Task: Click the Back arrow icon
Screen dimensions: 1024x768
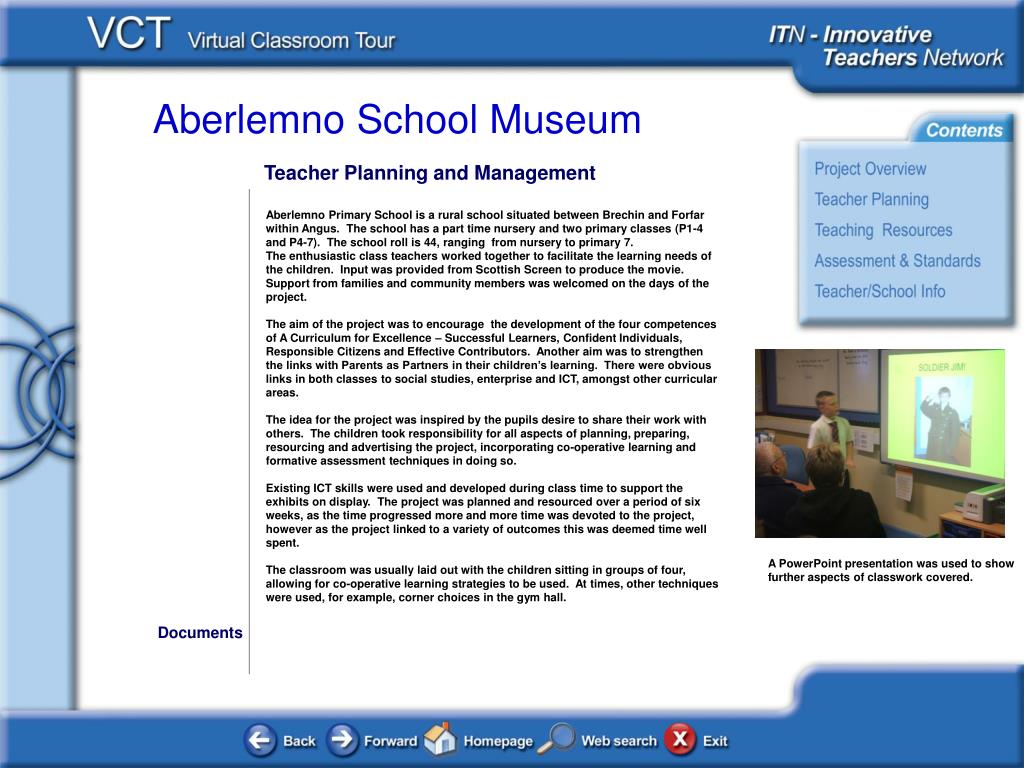Action: pyautogui.click(x=260, y=740)
